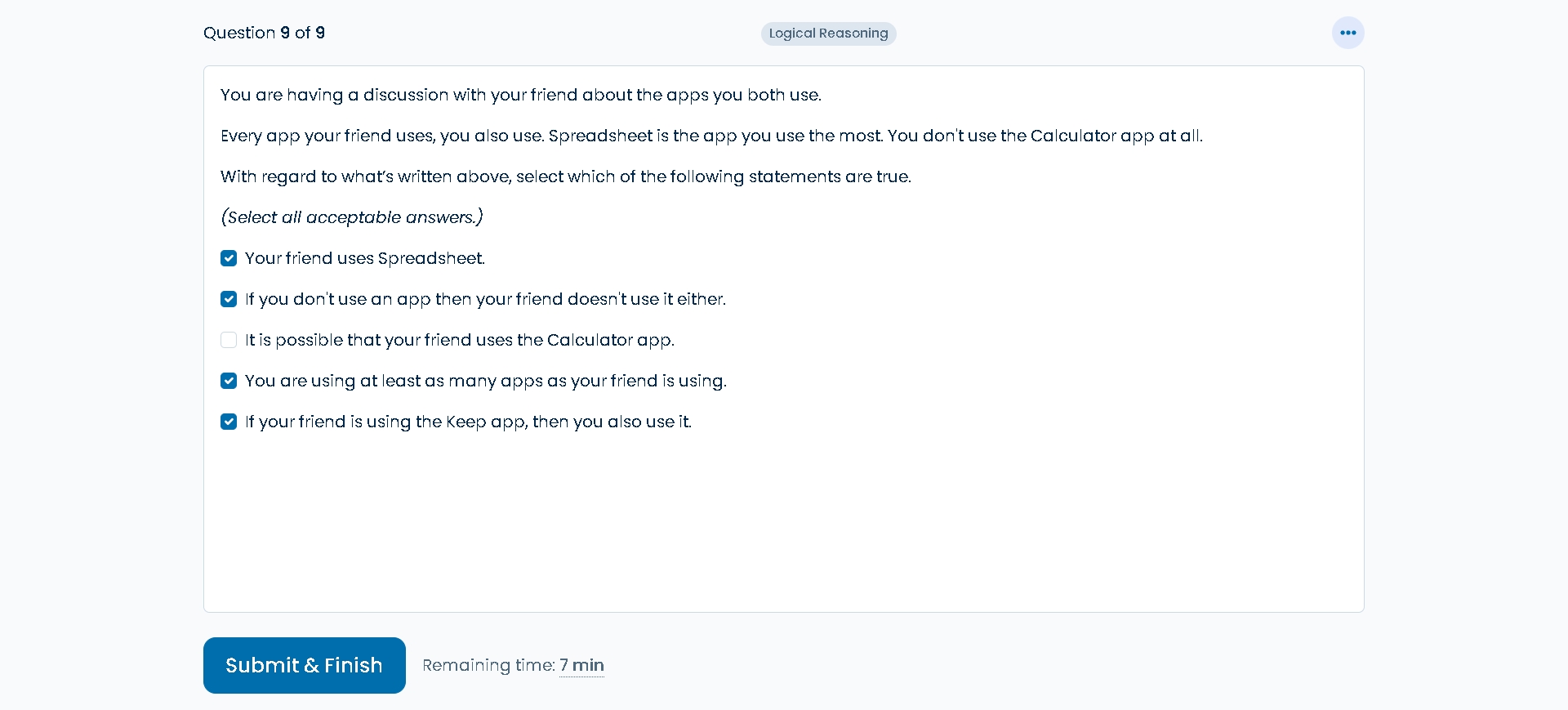This screenshot has height=710, width=1568.
Task: Uncheck the Keep app statement checkbox
Action: tap(229, 422)
